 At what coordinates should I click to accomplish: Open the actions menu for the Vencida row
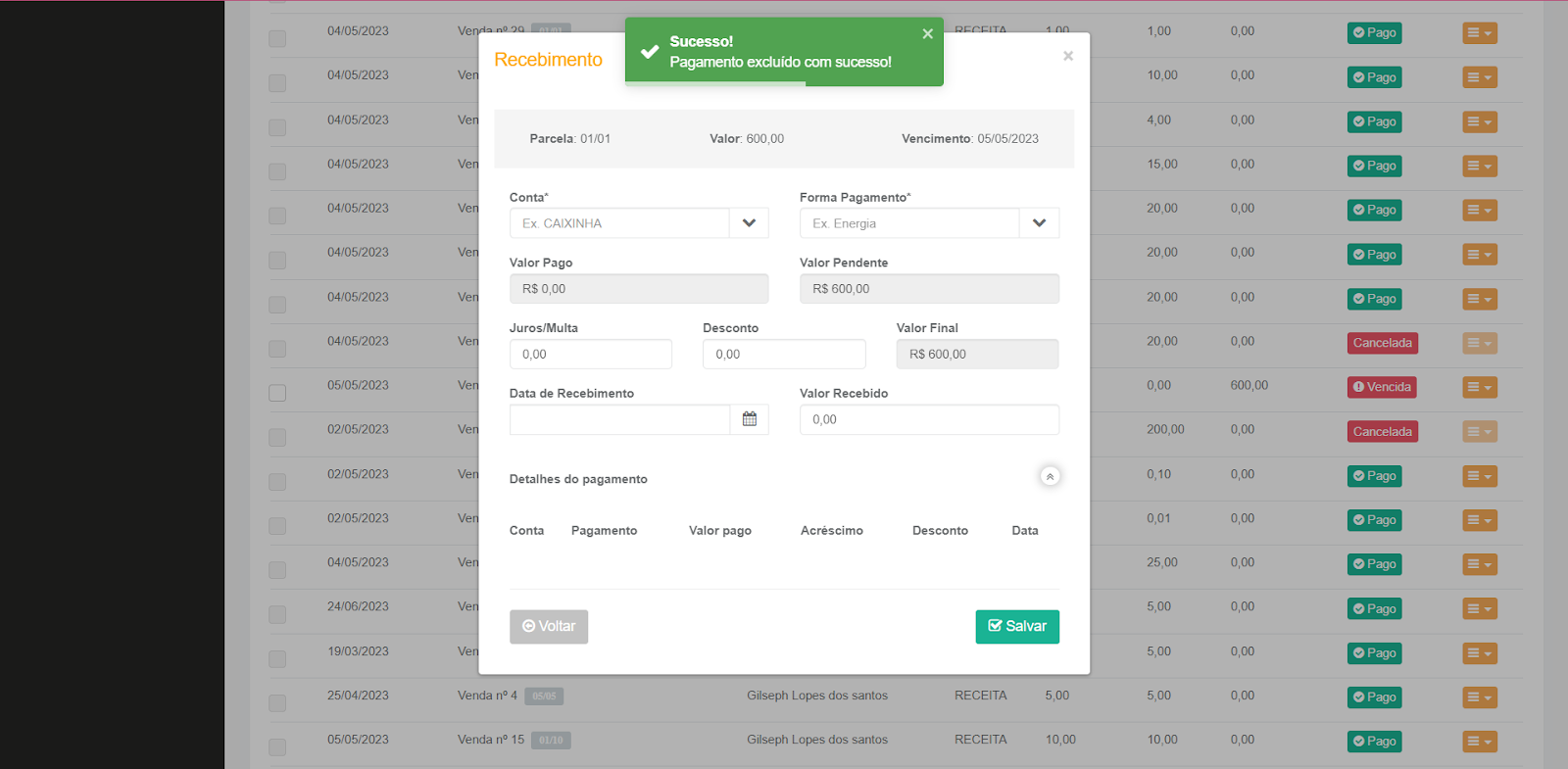pyautogui.click(x=1479, y=387)
